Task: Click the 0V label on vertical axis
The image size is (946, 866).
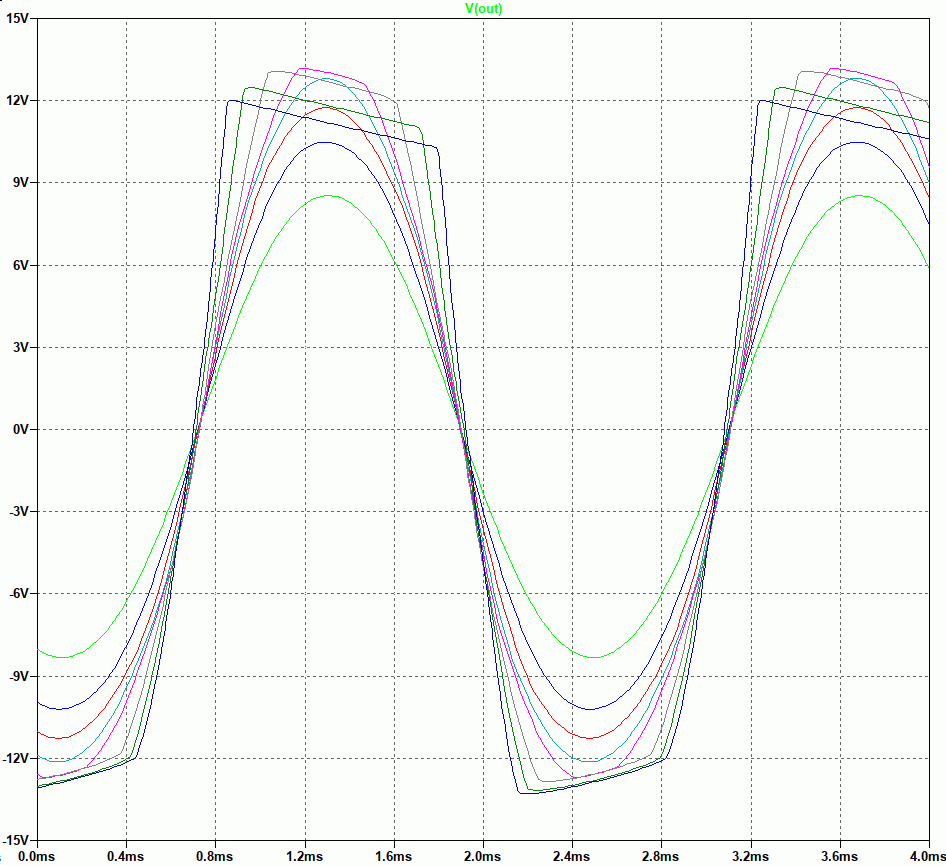Action: point(21,429)
